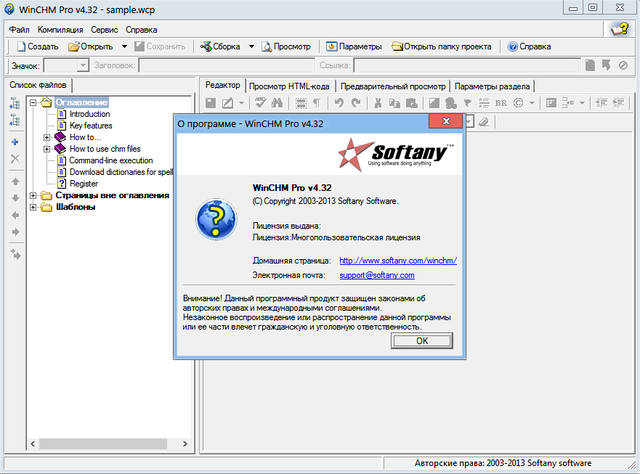
Task: Open the dropdown arrow next to Открыть
Action: [x=124, y=47]
